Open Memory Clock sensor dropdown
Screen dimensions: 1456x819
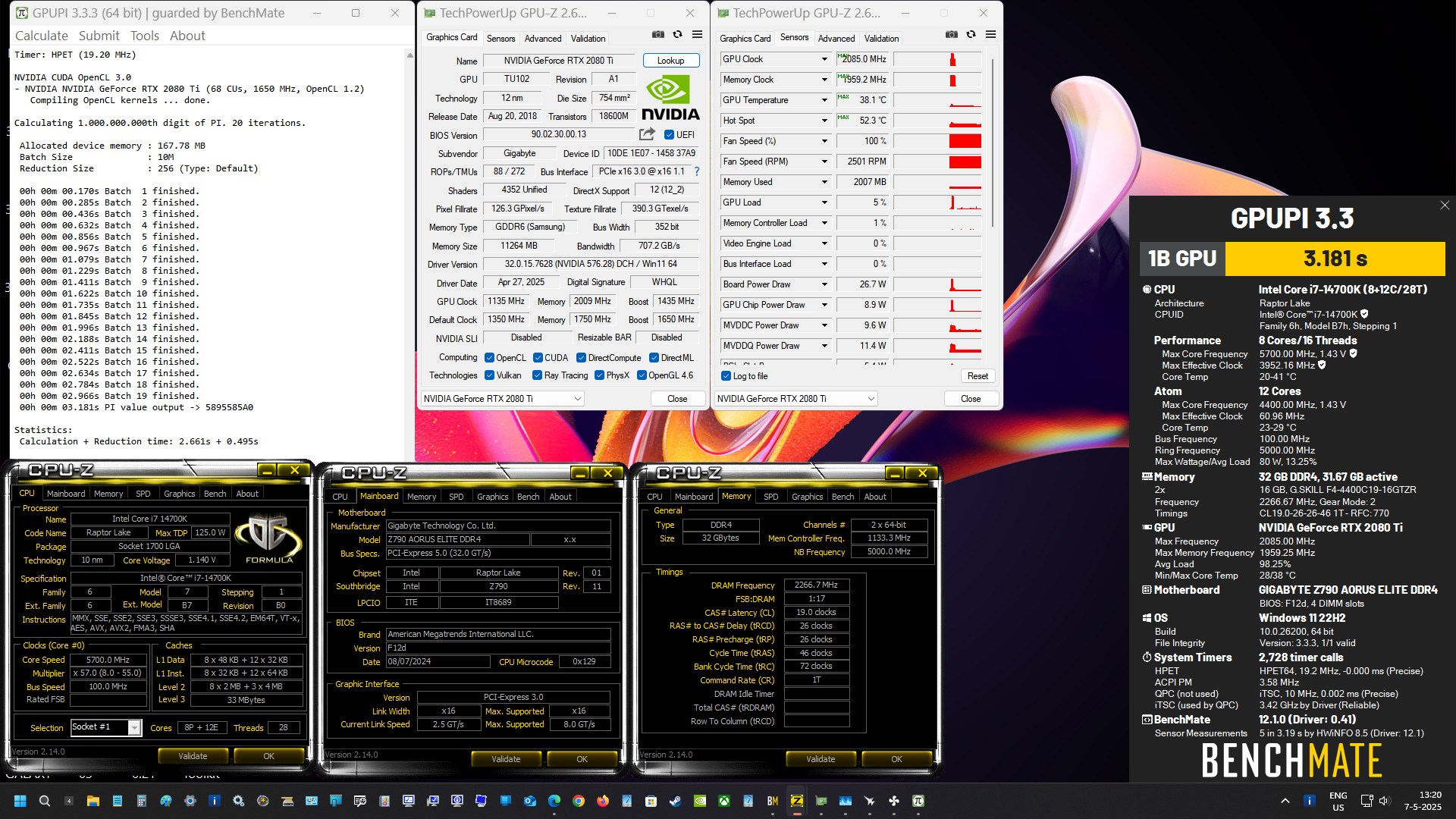coord(824,80)
